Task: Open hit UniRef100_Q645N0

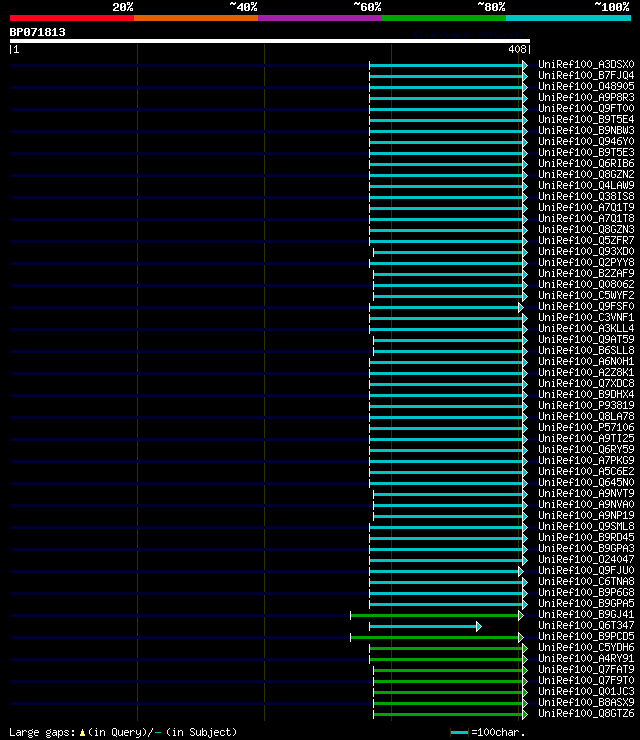Action: pos(586,482)
